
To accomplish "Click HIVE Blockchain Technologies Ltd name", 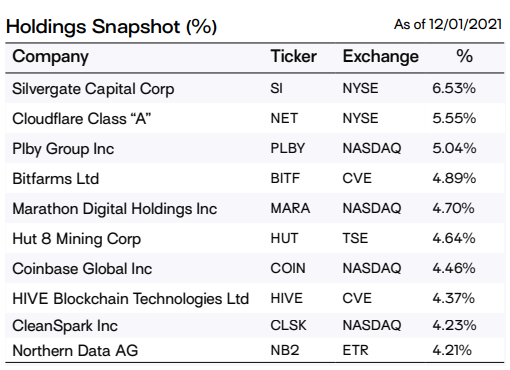I will (x=130, y=299).
